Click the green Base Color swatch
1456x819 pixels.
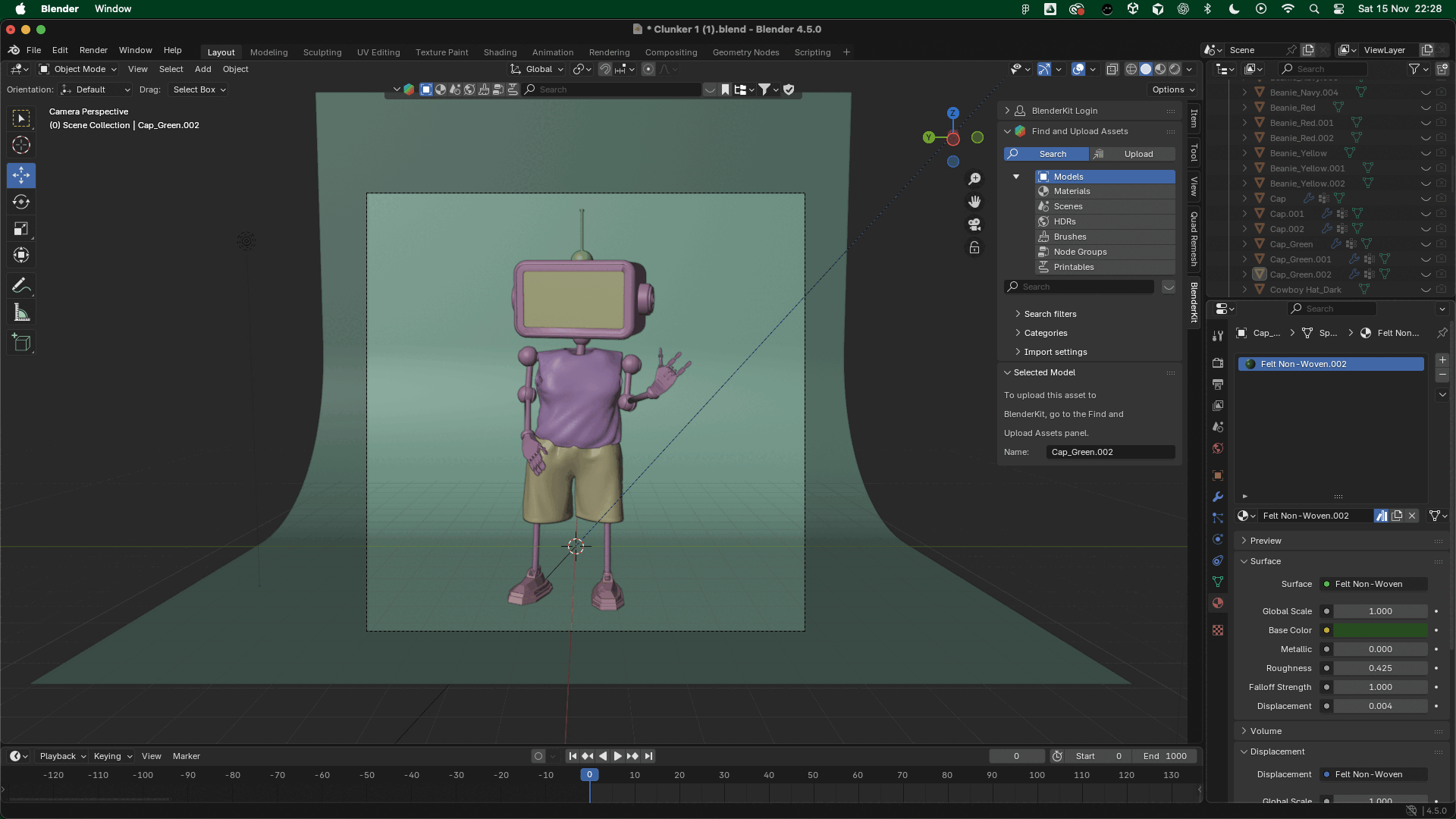click(1380, 630)
